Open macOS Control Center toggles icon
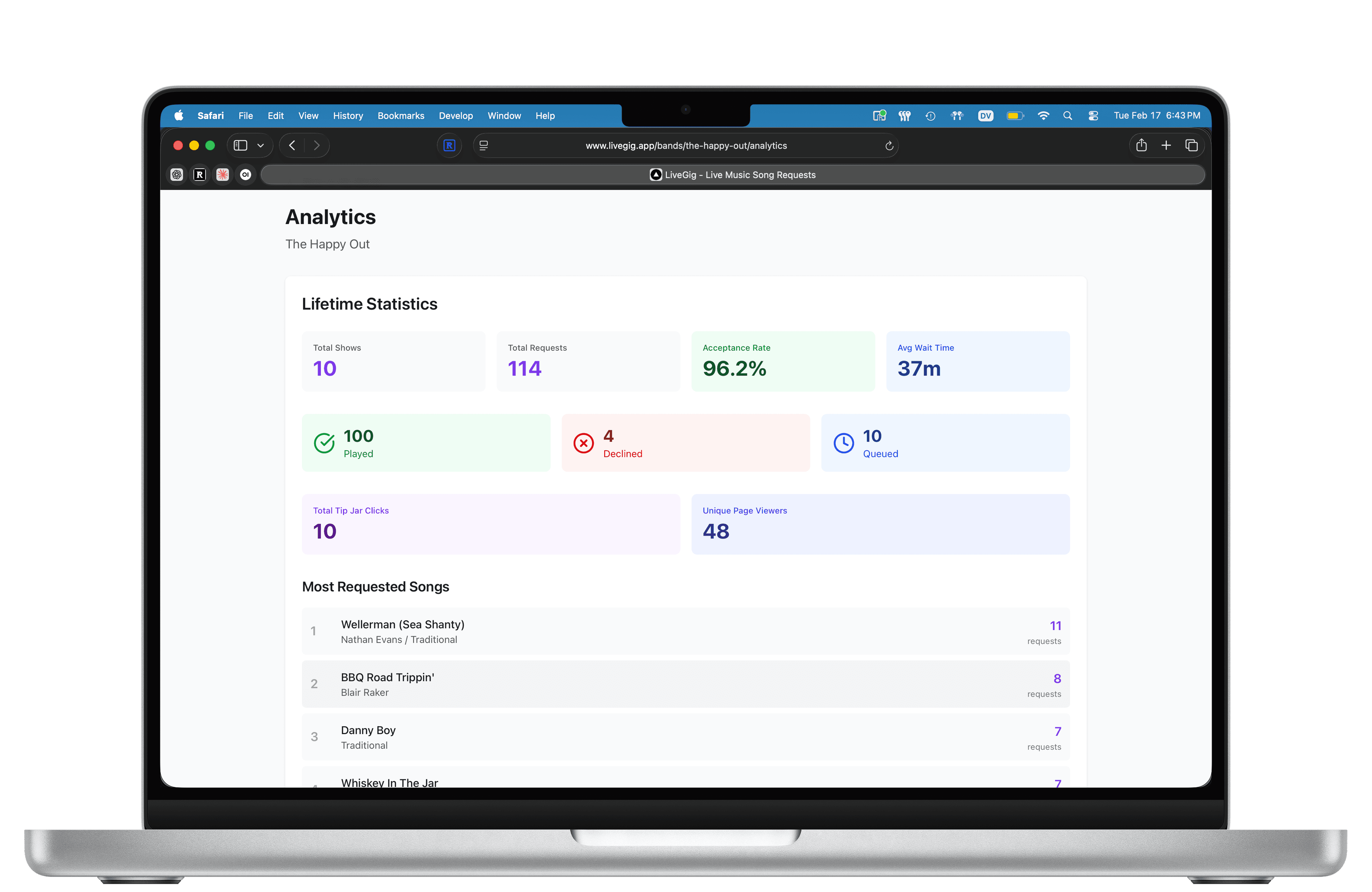1372x892 pixels. [1093, 115]
